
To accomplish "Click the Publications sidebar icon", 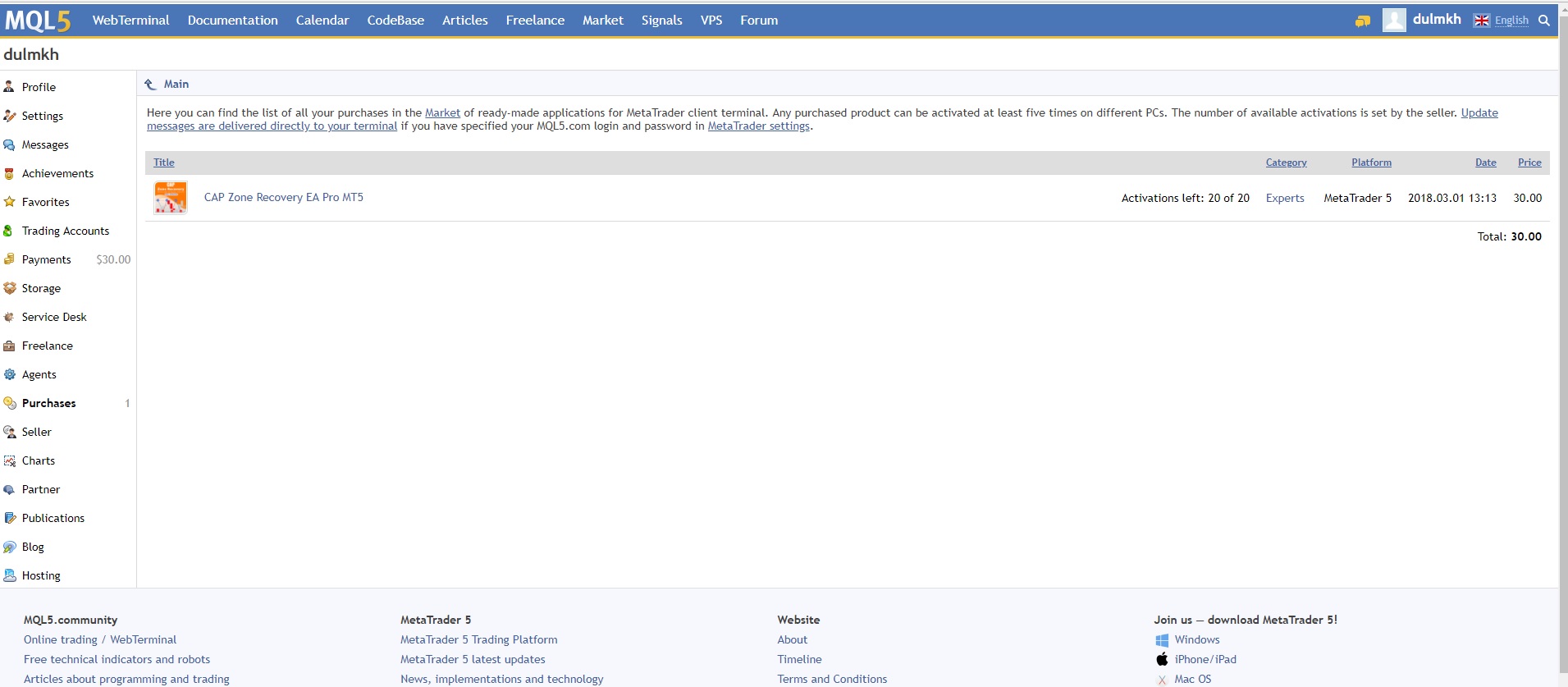I will click(9, 518).
